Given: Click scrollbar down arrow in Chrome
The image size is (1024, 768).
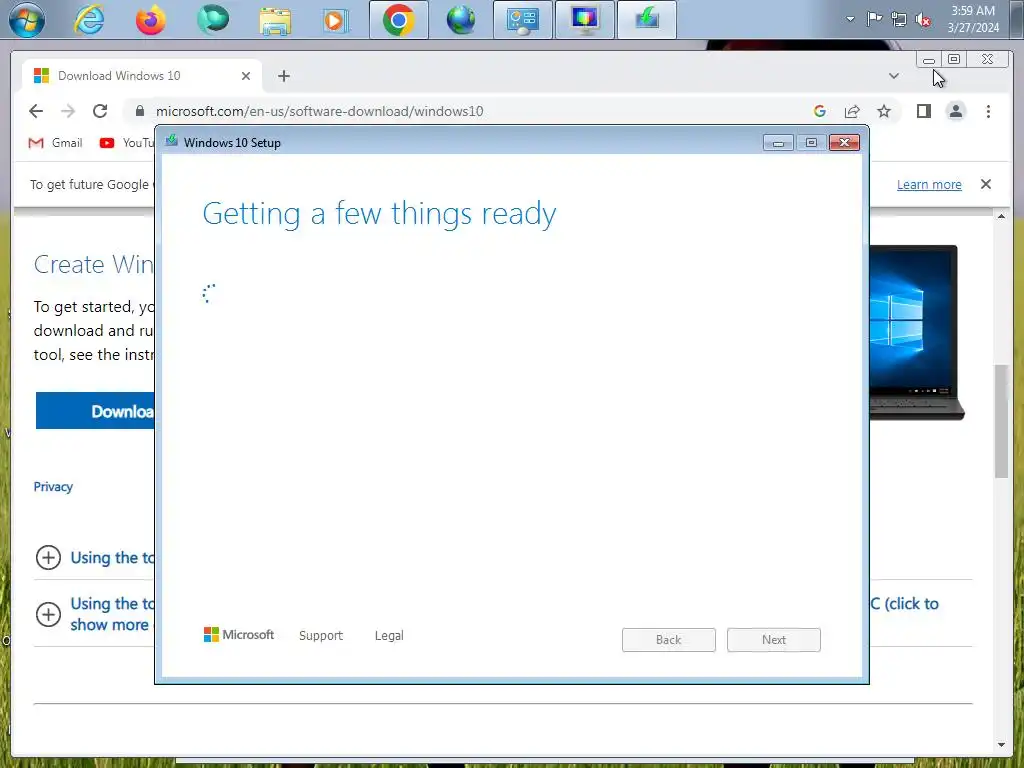Looking at the screenshot, I should click(x=1001, y=744).
